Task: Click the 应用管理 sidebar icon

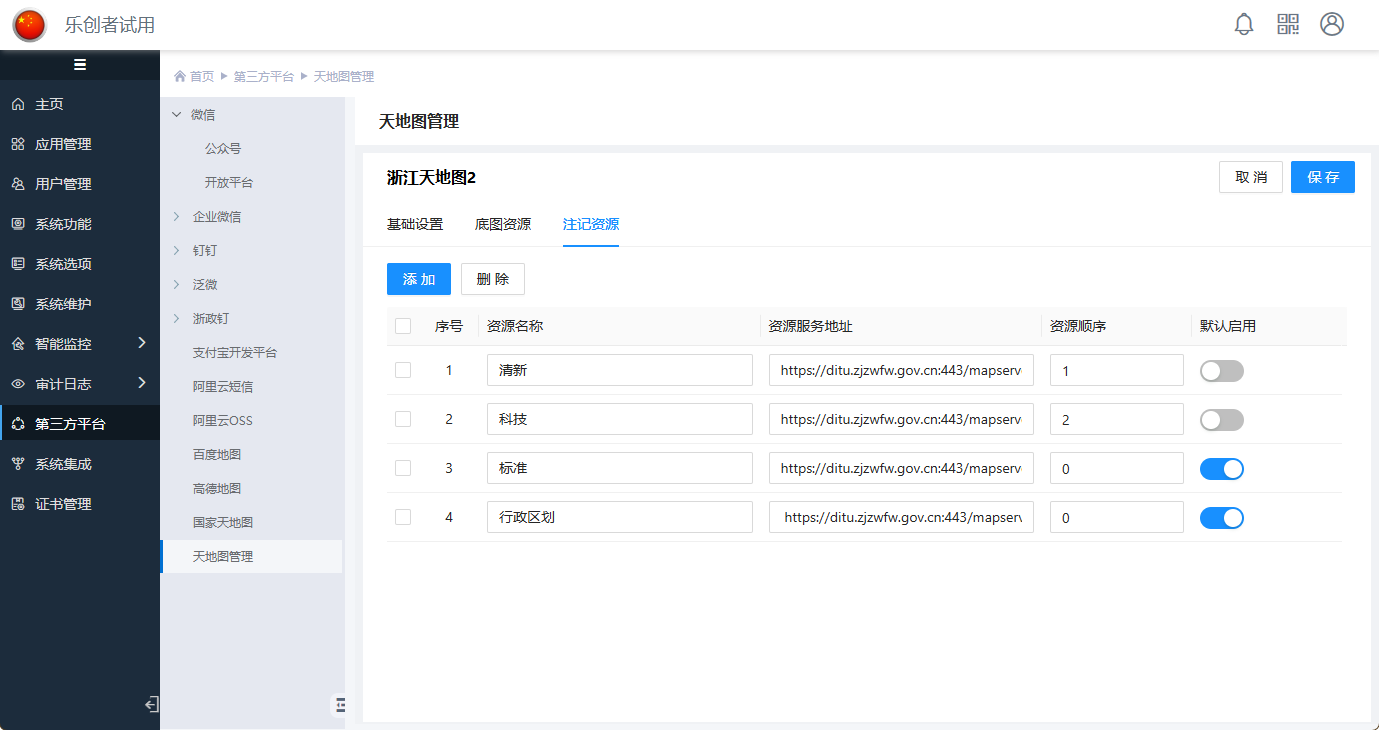Action: pos(18,144)
